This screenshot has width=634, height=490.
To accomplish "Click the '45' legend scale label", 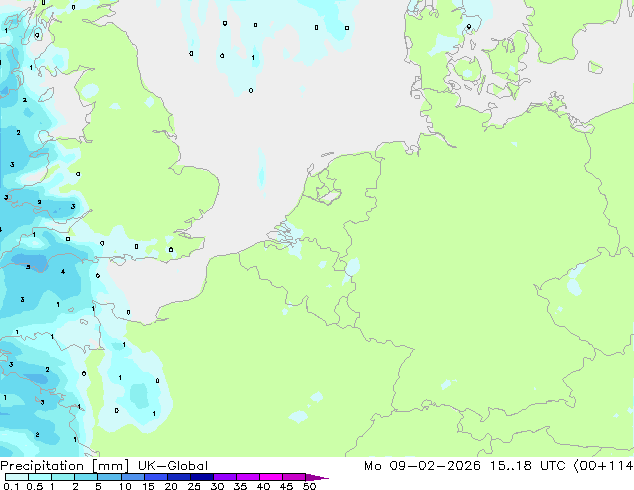I will (x=287, y=486).
